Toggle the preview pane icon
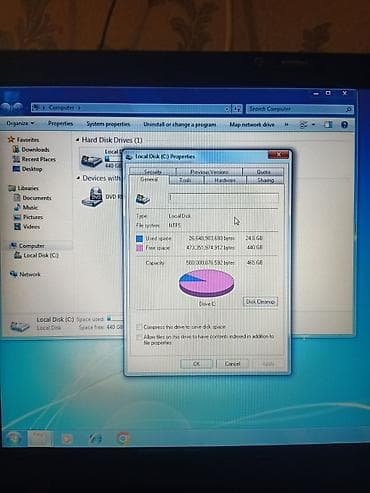 click(x=328, y=125)
